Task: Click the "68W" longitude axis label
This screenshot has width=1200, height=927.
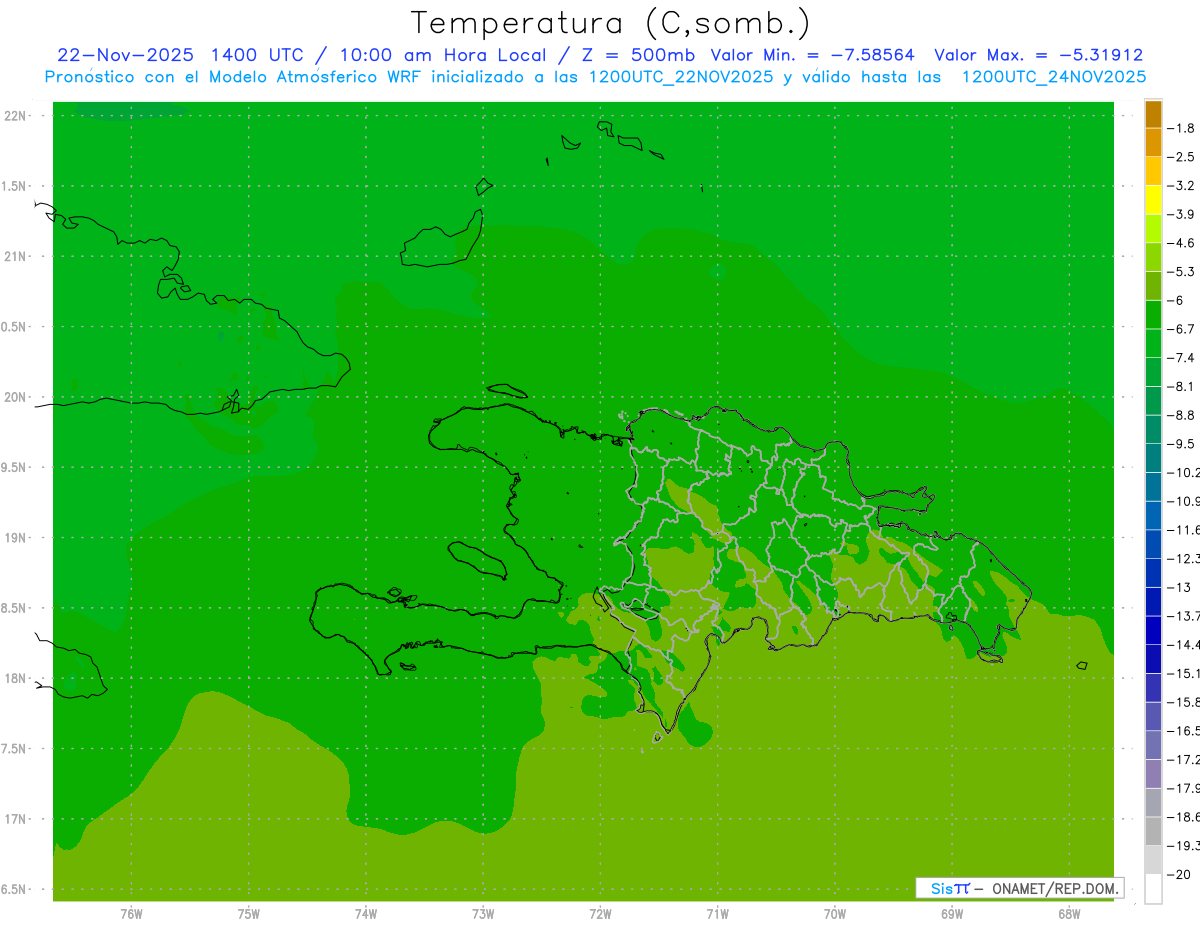Action: 1069,914
